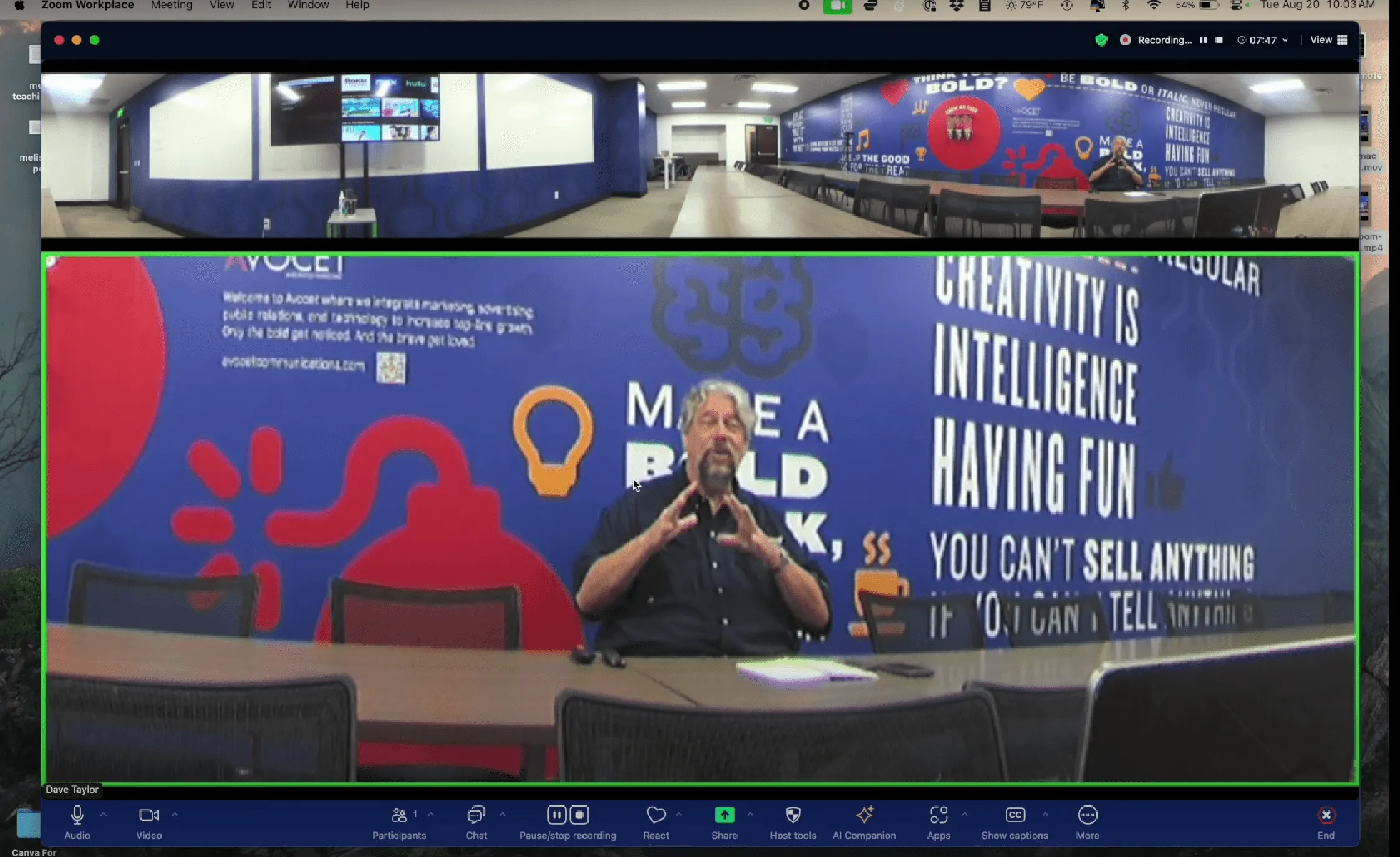Click the battery 64% indicator
Screen dimensions: 1400x857
point(1197,5)
